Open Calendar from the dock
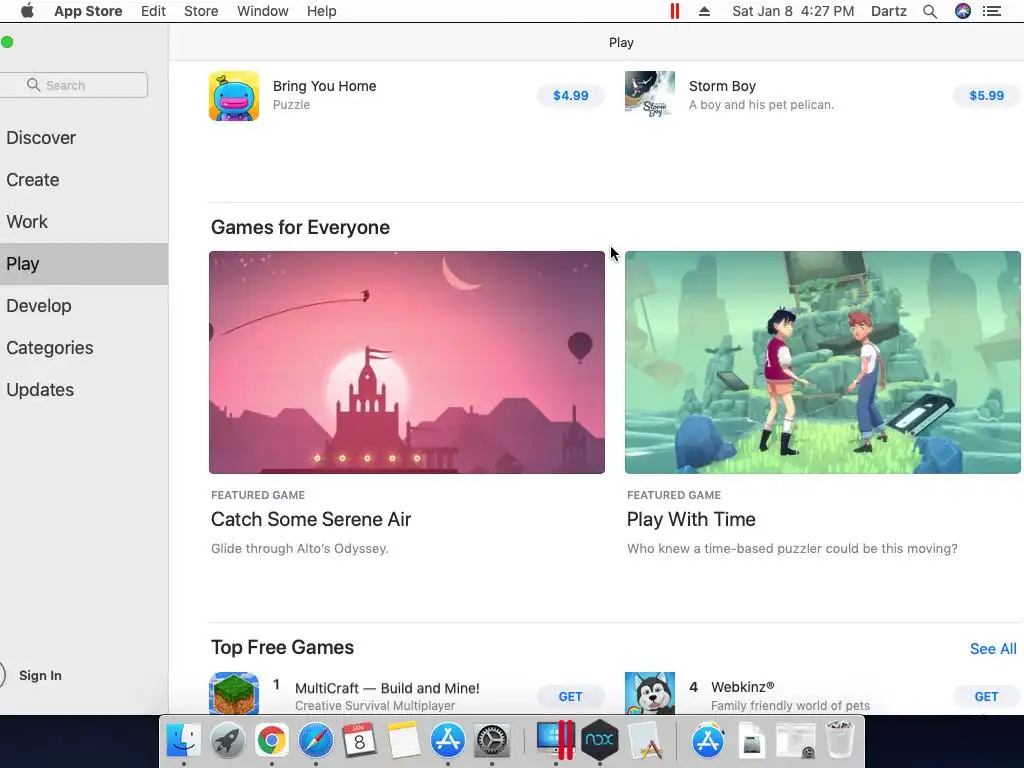1024x768 pixels. [359, 741]
